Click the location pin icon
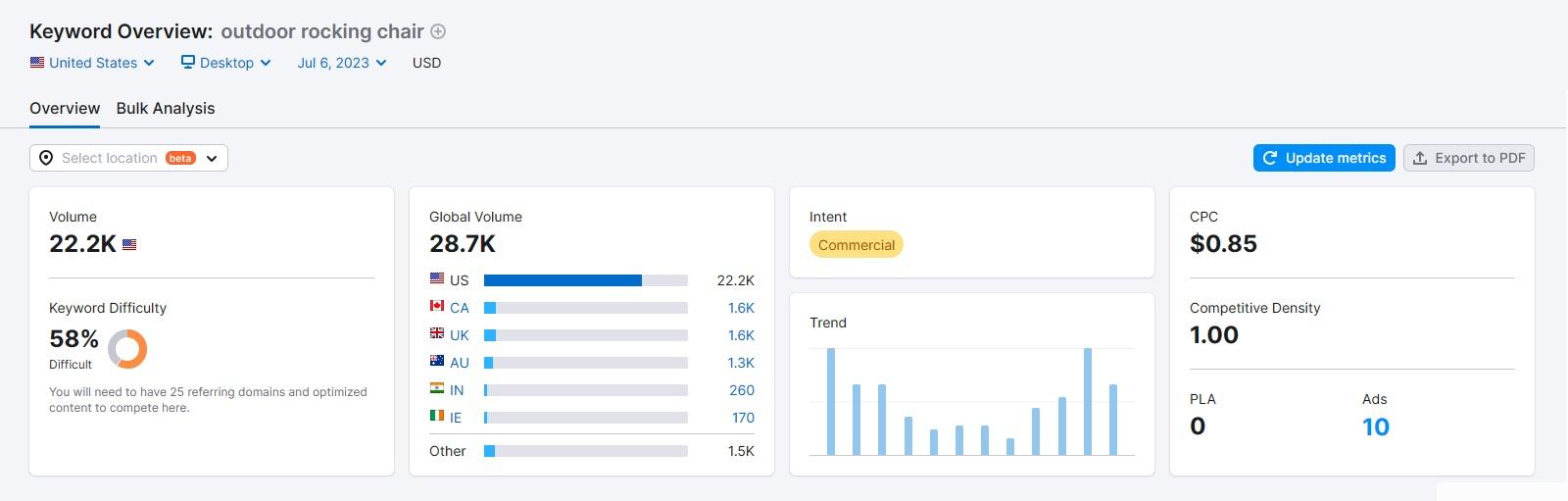This screenshot has height=501, width=1568. 46,158
